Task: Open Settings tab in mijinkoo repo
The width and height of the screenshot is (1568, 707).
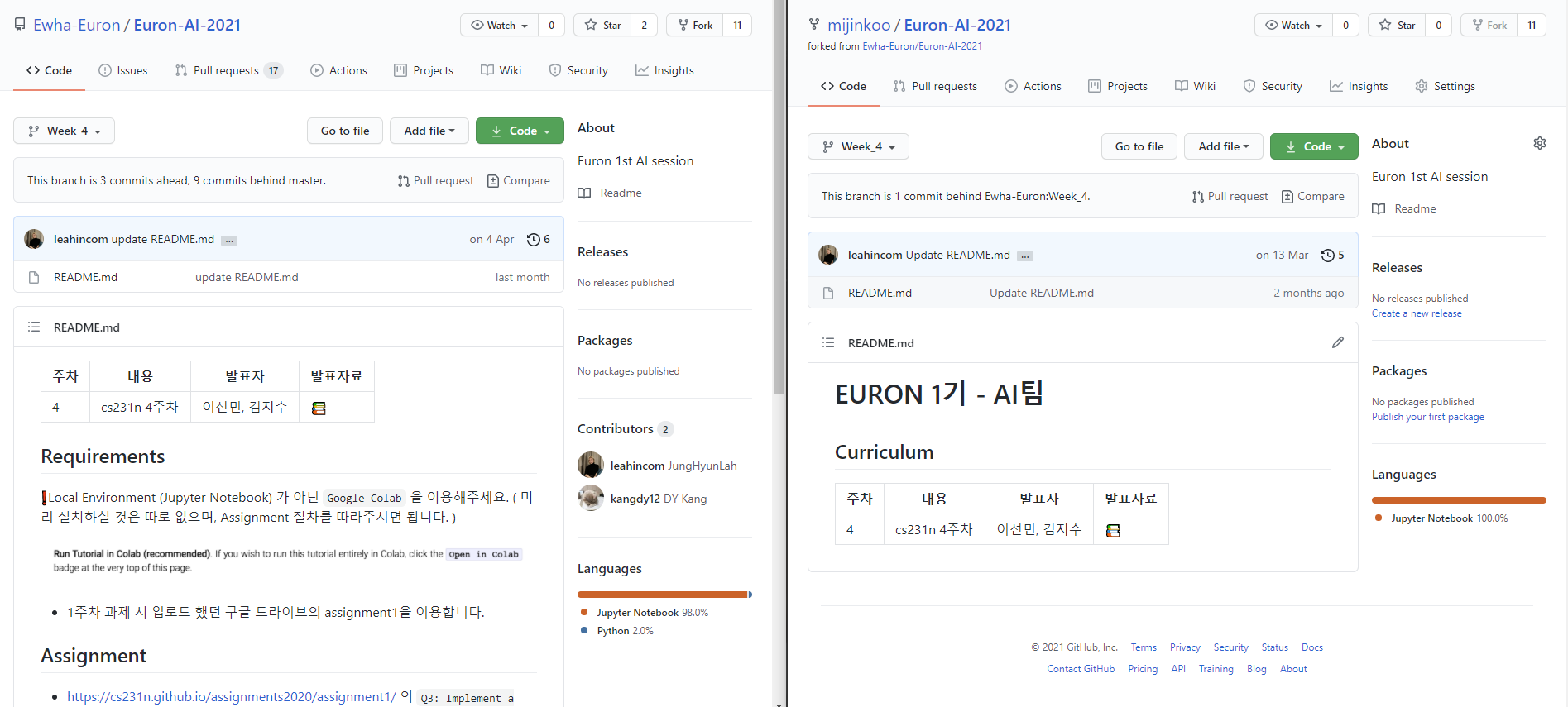Action: tap(1445, 86)
